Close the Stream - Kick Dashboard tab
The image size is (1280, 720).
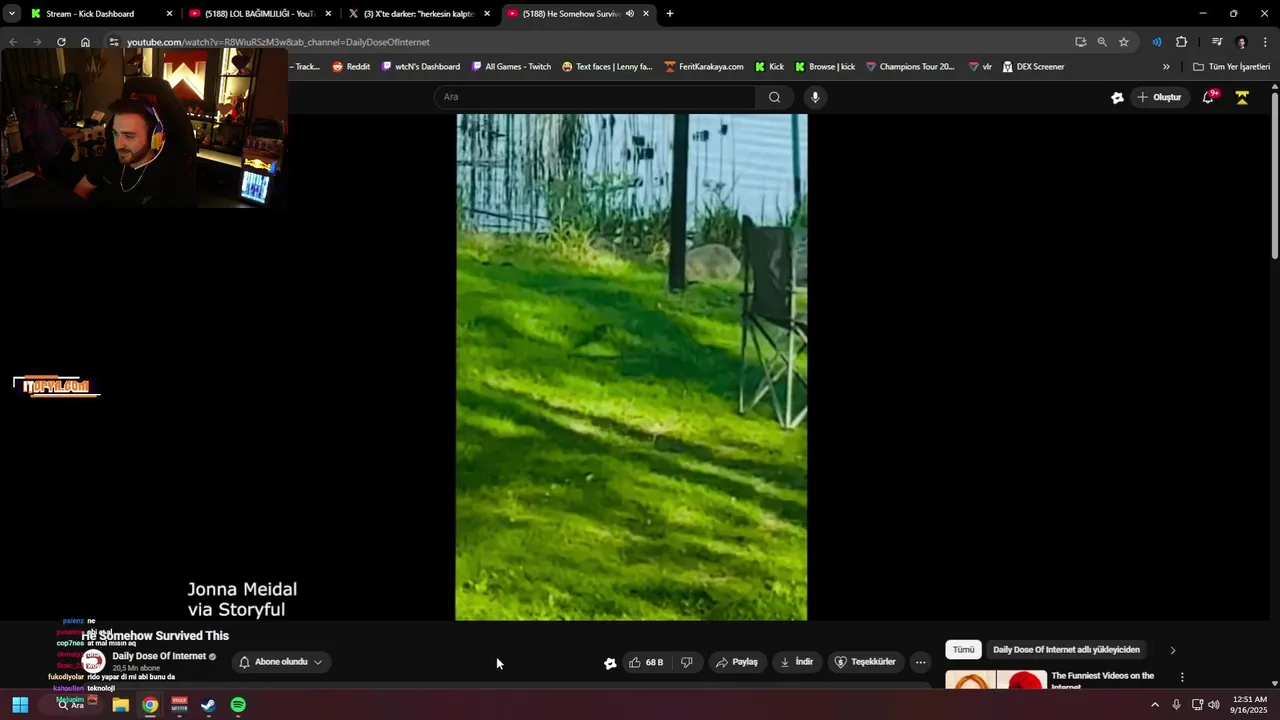[x=169, y=14]
